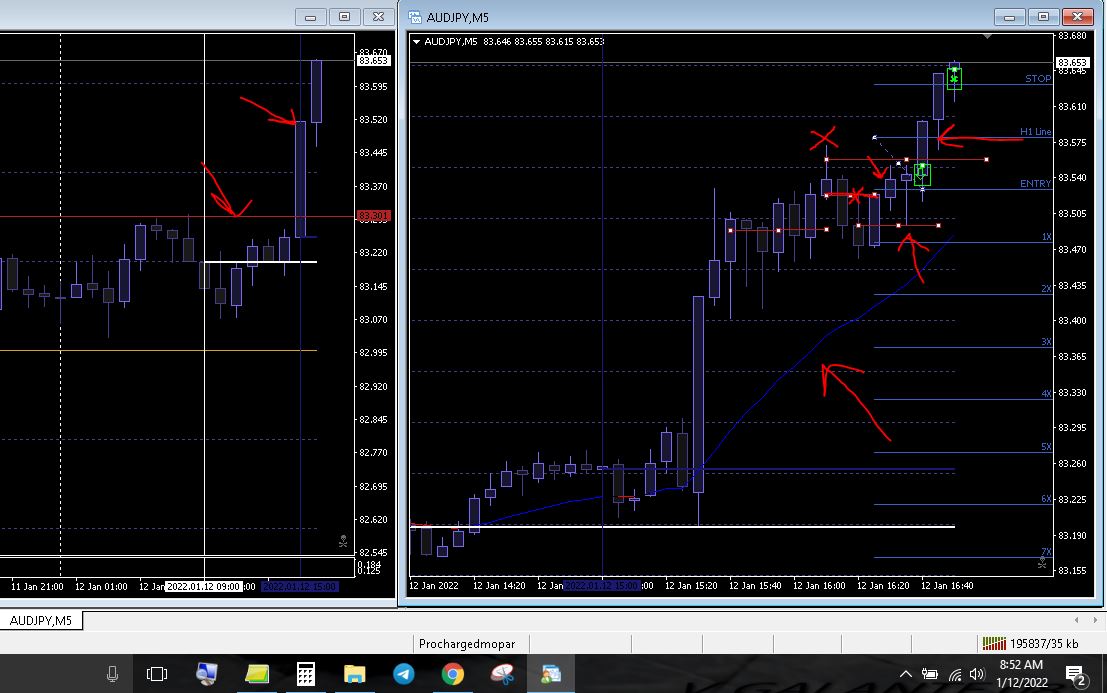Click the AUDJPY,M5 chart window title icon
This screenshot has height=693, width=1107.
pos(415,17)
